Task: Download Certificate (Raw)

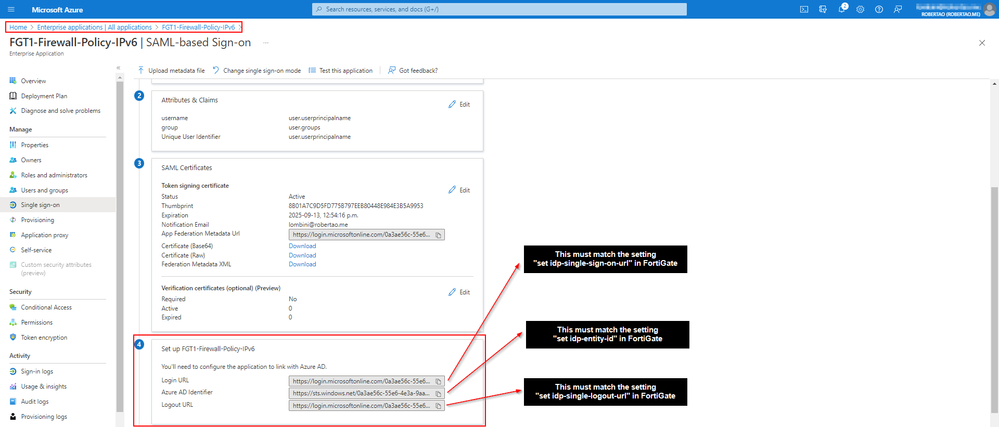Action: [302, 255]
